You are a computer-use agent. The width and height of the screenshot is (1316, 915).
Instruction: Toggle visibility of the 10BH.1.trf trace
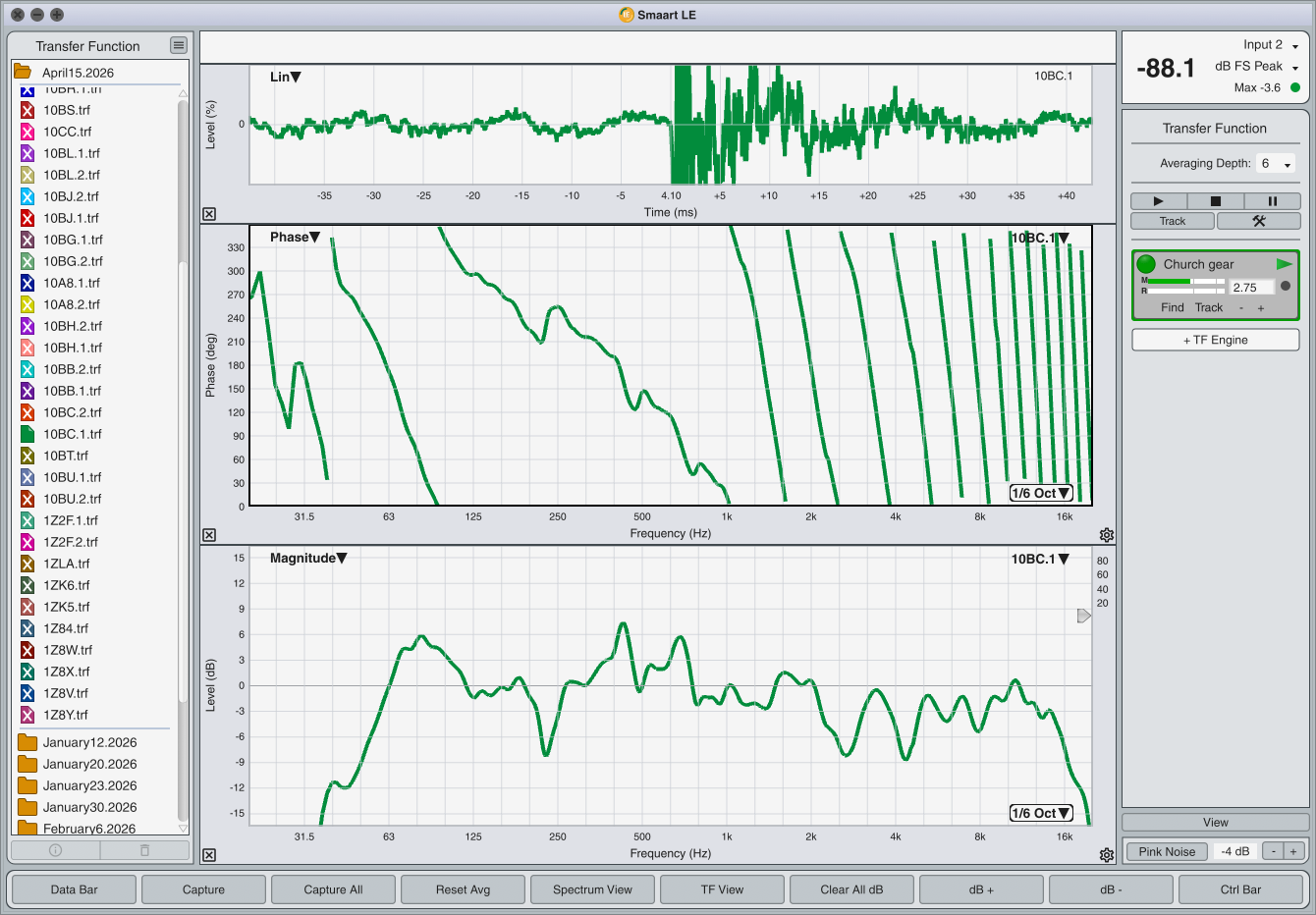click(x=27, y=348)
